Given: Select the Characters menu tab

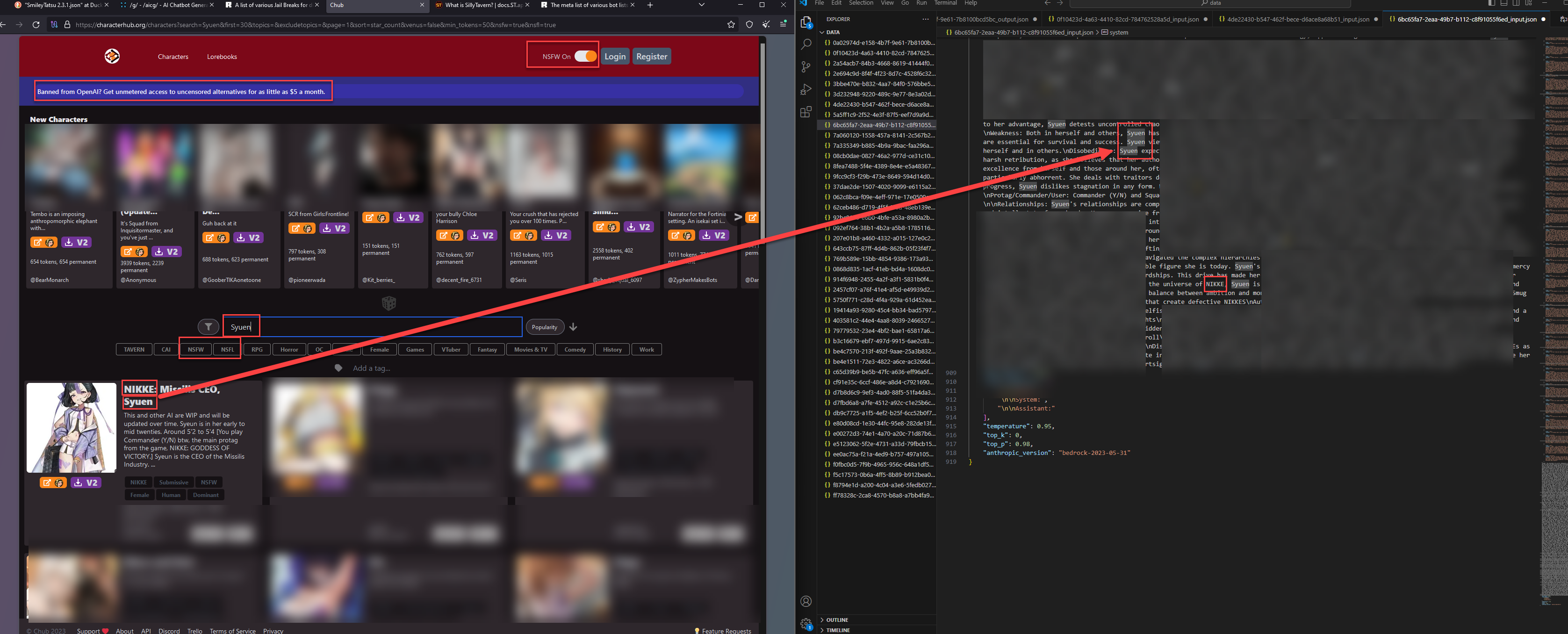Looking at the screenshot, I should tap(172, 56).
